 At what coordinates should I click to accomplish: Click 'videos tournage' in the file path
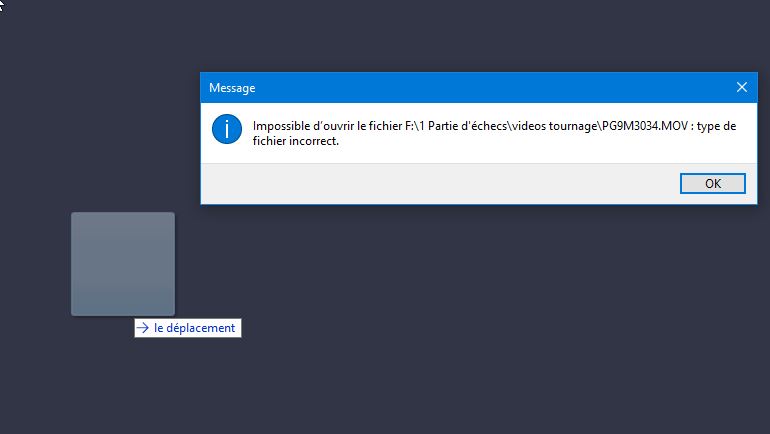coord(555,126)
